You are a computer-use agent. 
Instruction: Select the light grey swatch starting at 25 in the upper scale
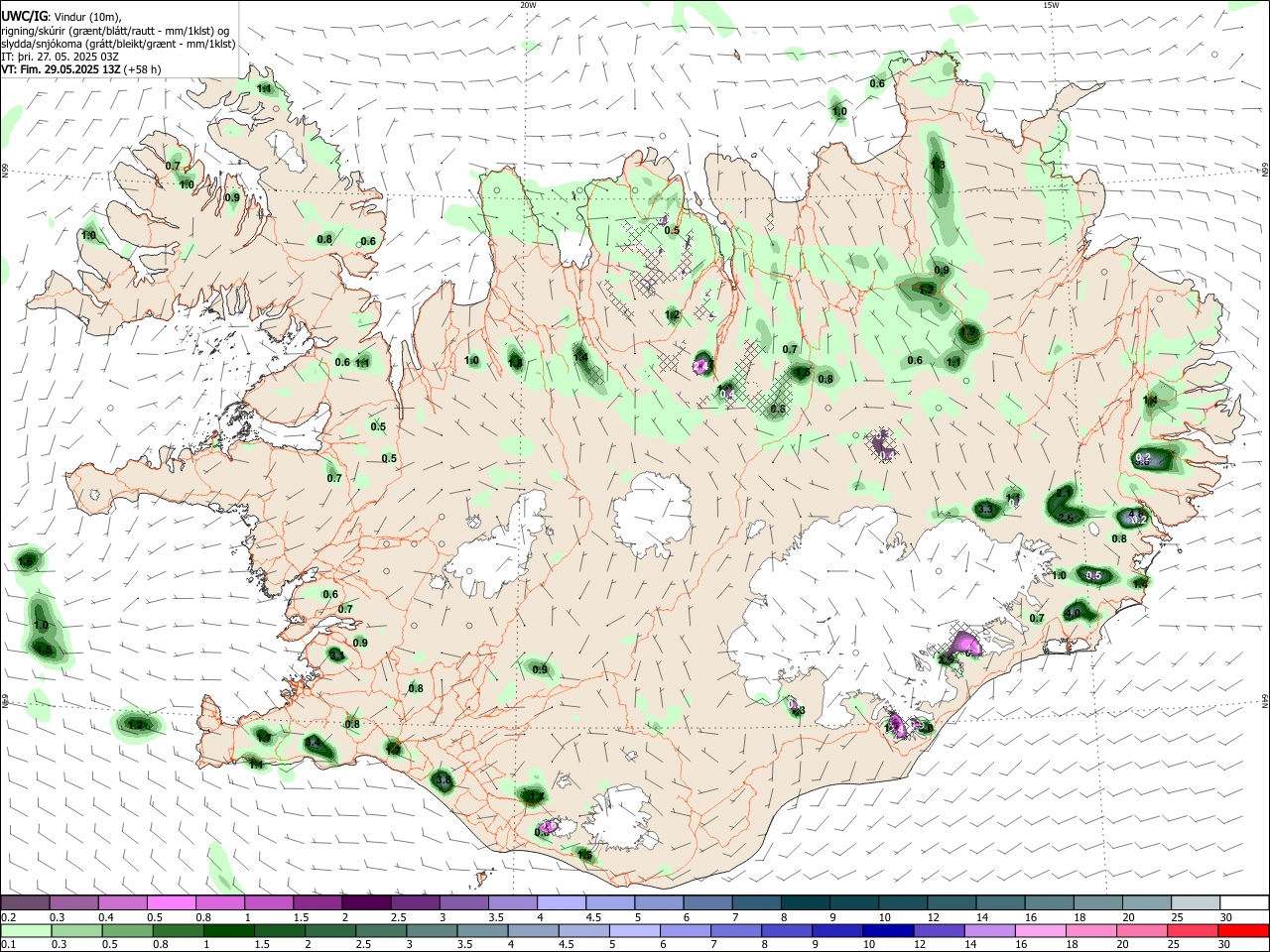1195,903
